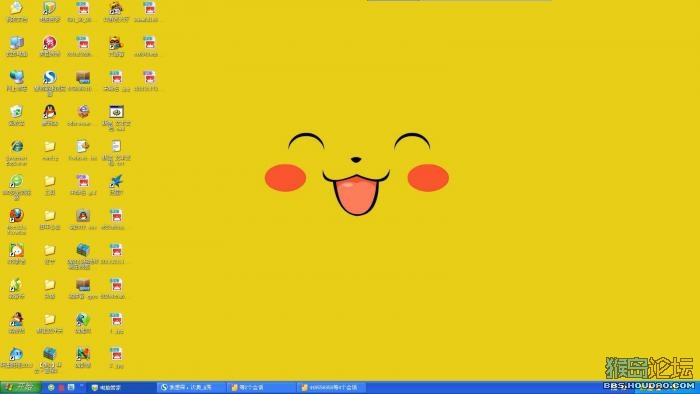Launch the QQ penguin shortcut
The width and height of the screenshot is (700, 394).
pos(50,112)
